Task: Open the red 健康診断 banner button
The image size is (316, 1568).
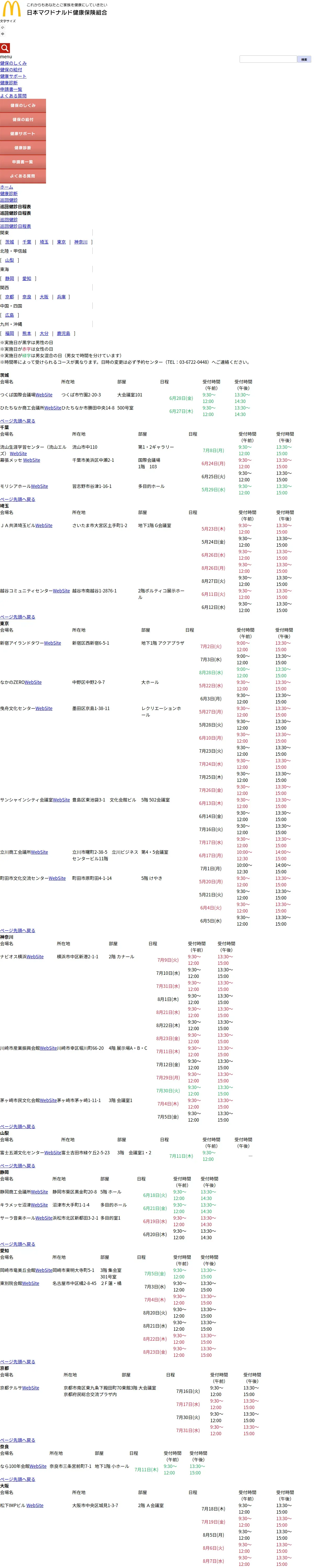Action: (x=22, y=148)
